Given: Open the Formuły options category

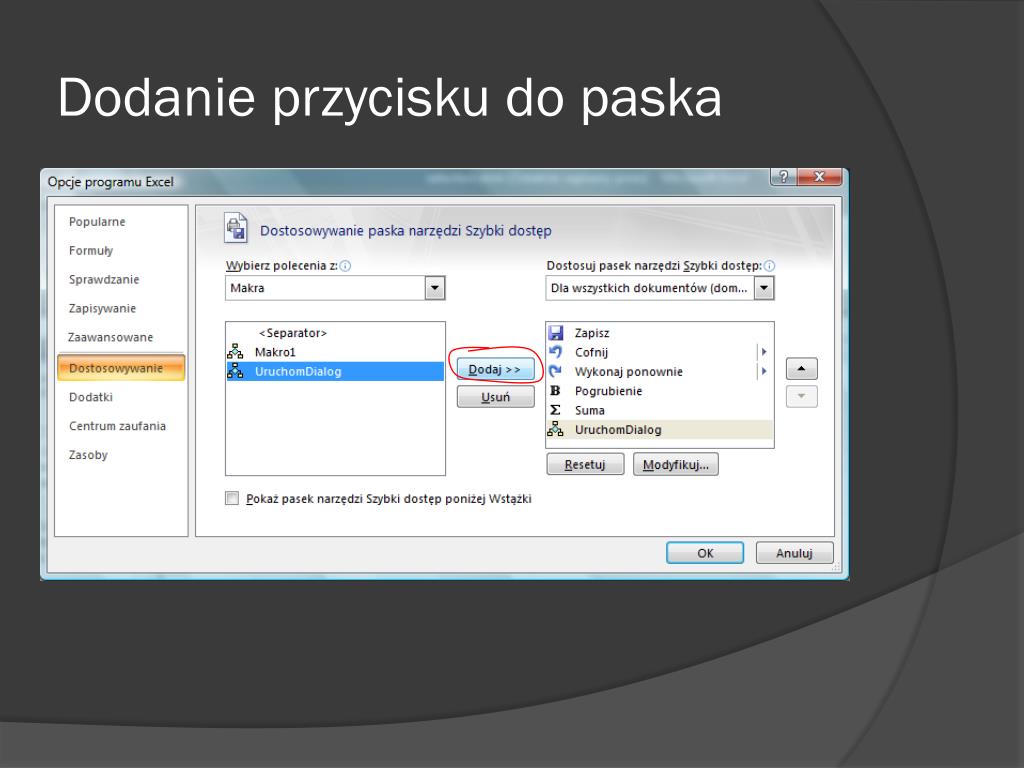Looking at the screenshot, I should 91,250.
